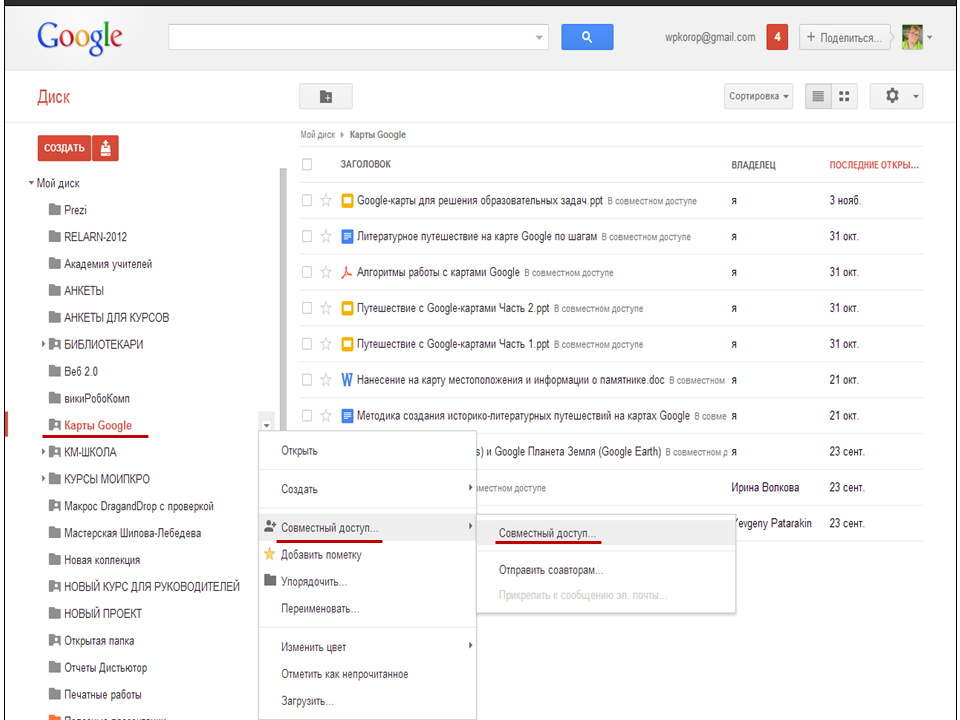Expand the КУРСЫ МОИПКРО folder
The image size is (960, 720).
[x=43, y=479]
